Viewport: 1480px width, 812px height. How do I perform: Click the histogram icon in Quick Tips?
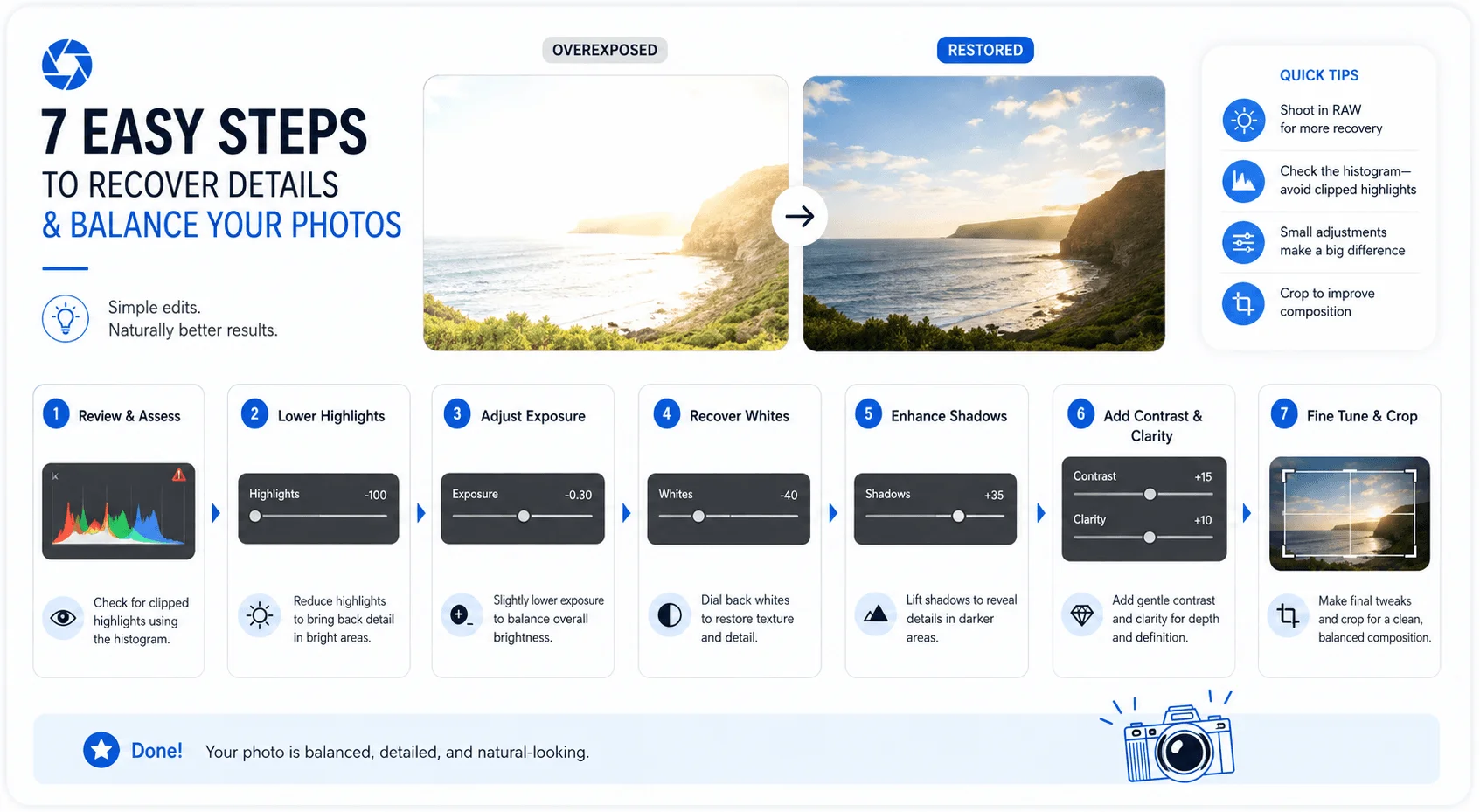point(1244,181)
